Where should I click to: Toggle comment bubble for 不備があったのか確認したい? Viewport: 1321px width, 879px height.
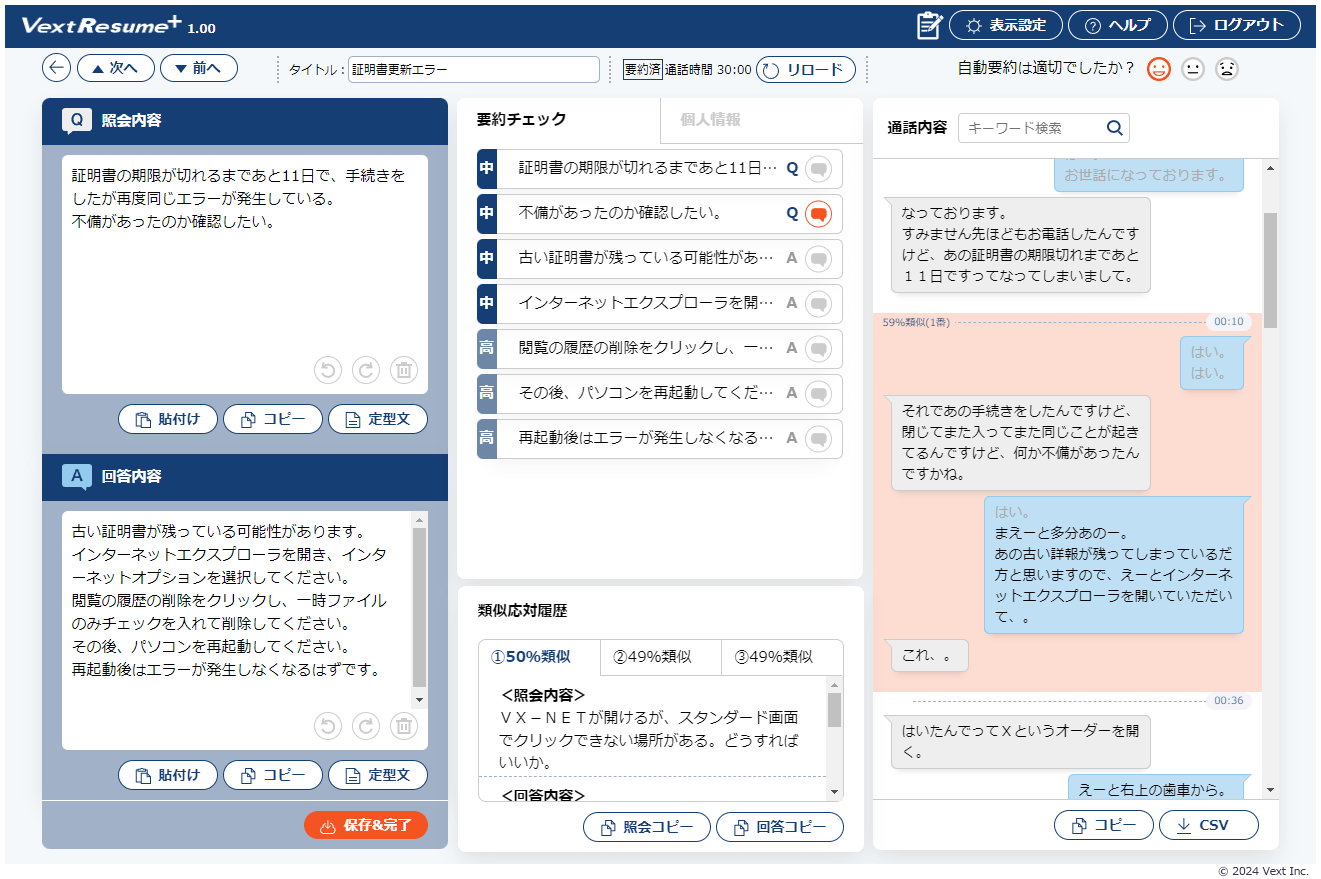click(818, 213)
